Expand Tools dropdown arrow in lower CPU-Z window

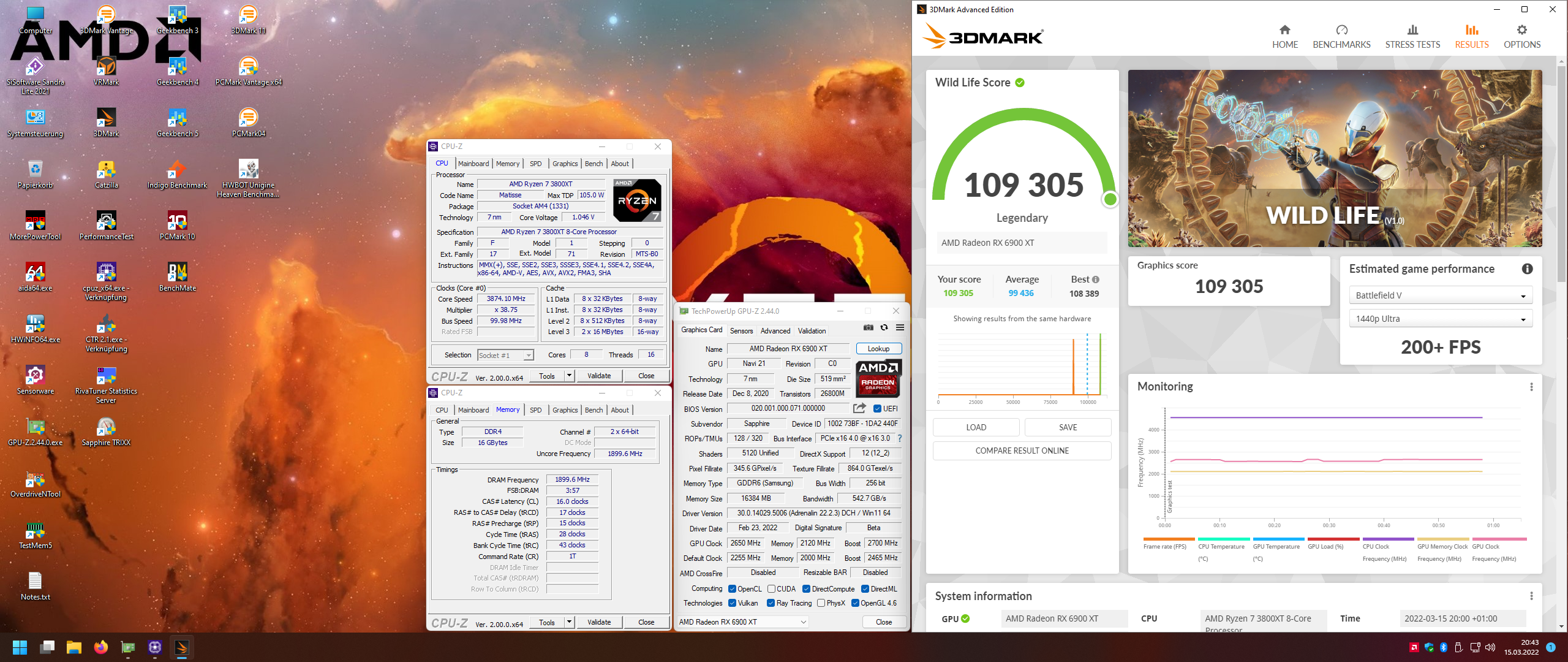click(x=570, y=622)
